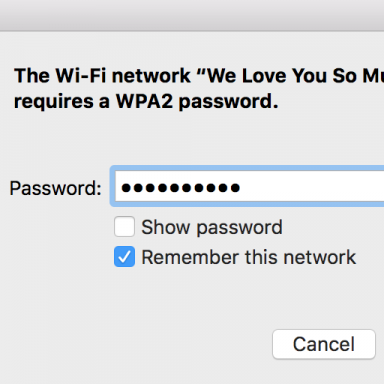Click the first masked password dot

coord(126,188)
